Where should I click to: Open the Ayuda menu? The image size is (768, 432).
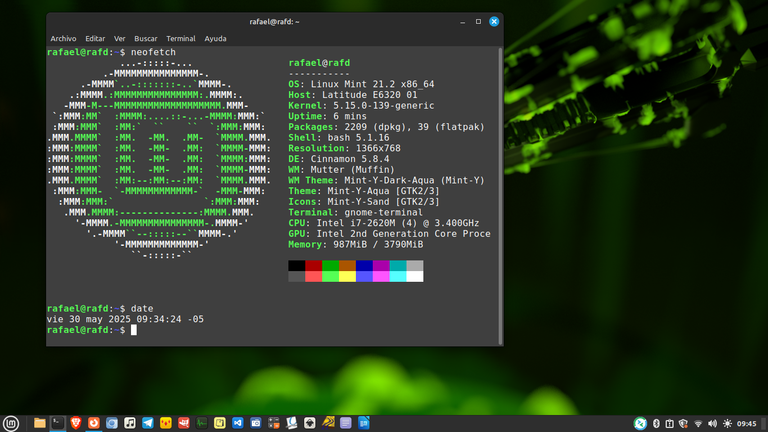(x=216, y=38)
